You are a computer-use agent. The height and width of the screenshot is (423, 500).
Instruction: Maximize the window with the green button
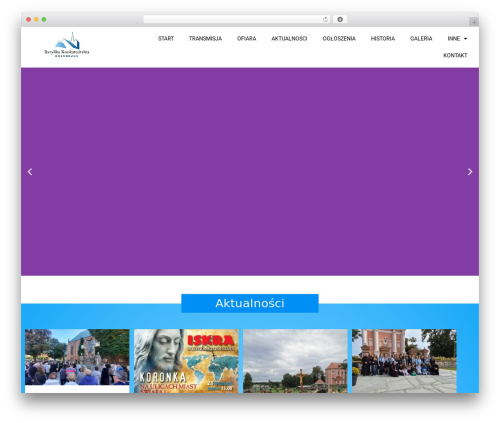click(44, 20)
